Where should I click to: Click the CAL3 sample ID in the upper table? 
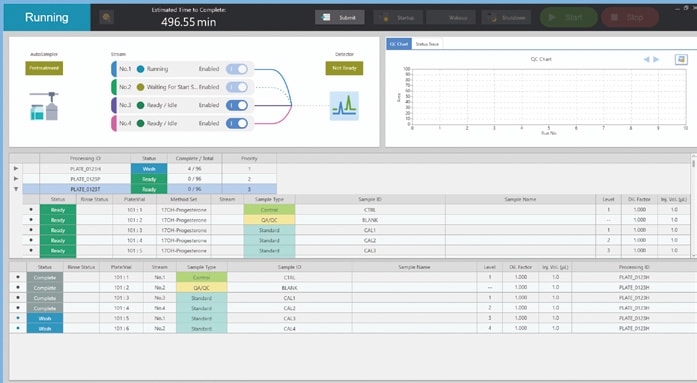370,251
